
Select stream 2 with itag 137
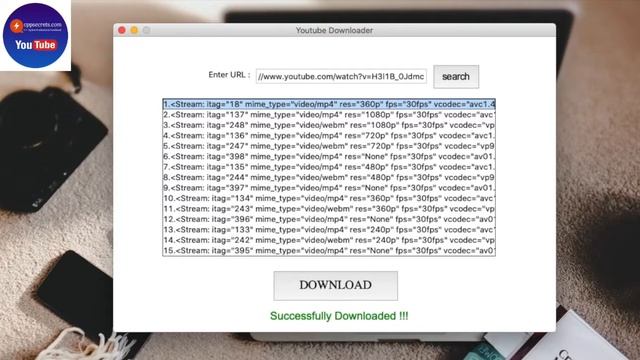(329, 115)
